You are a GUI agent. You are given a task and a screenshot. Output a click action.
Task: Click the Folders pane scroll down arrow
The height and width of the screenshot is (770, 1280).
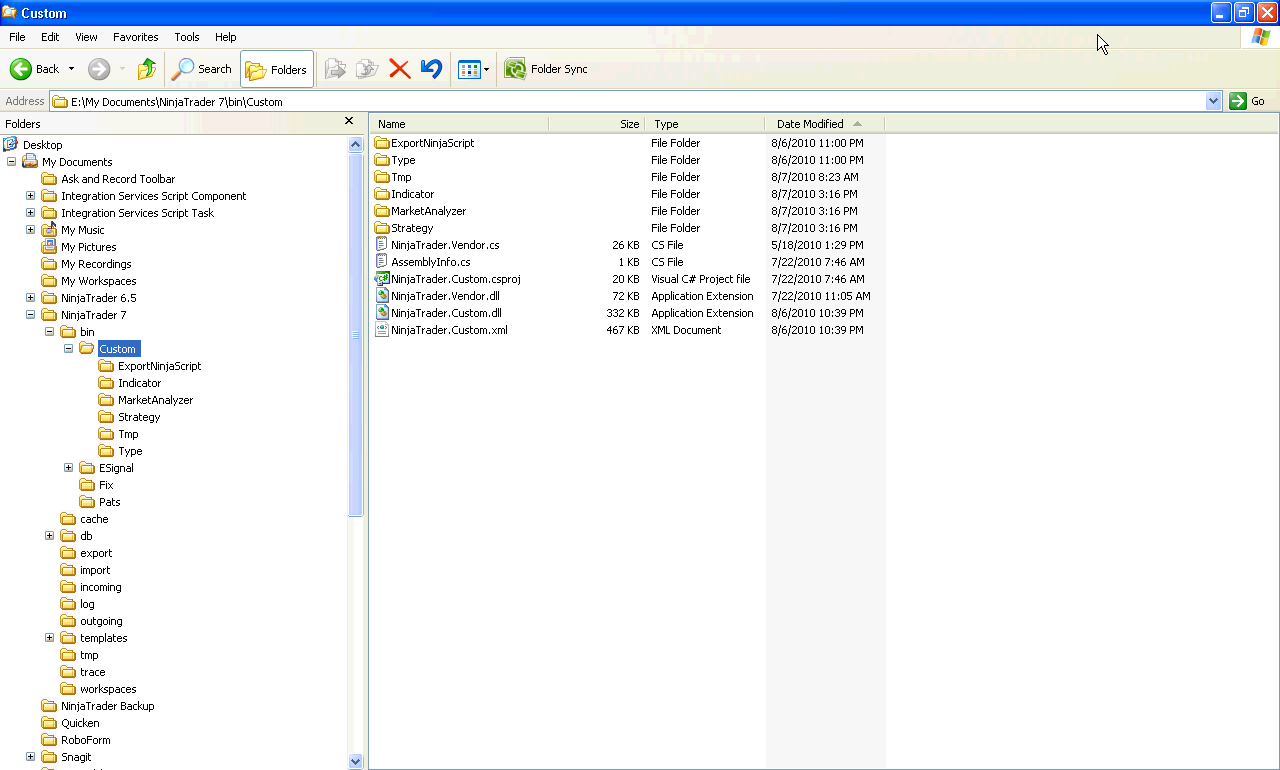click(355, 761)
